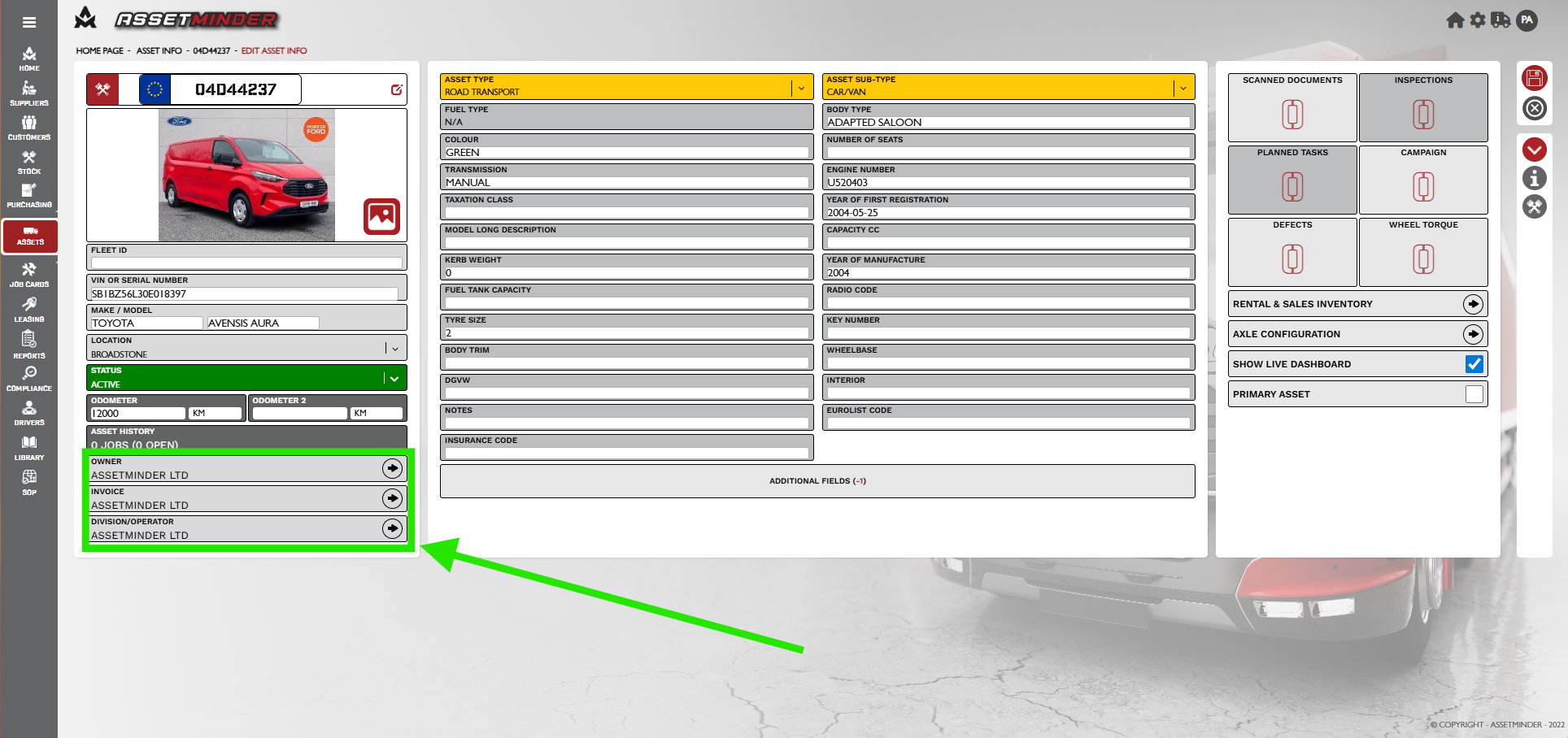The height and width of the screenshot is (738, 1568).
Task: Open Suppliers in the sidebar menu
Action: coord(29,93)
